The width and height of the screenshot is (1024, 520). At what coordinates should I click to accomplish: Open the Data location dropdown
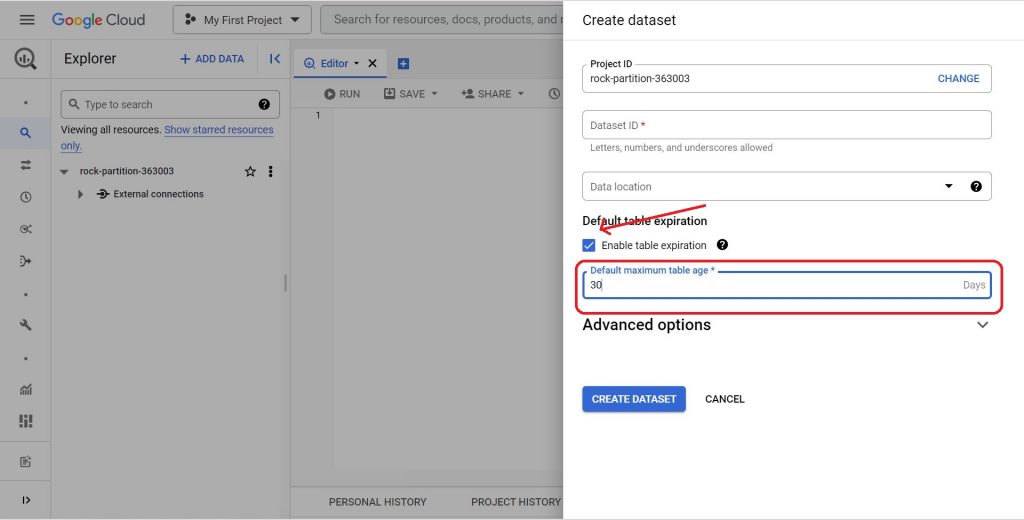[786, 186]
